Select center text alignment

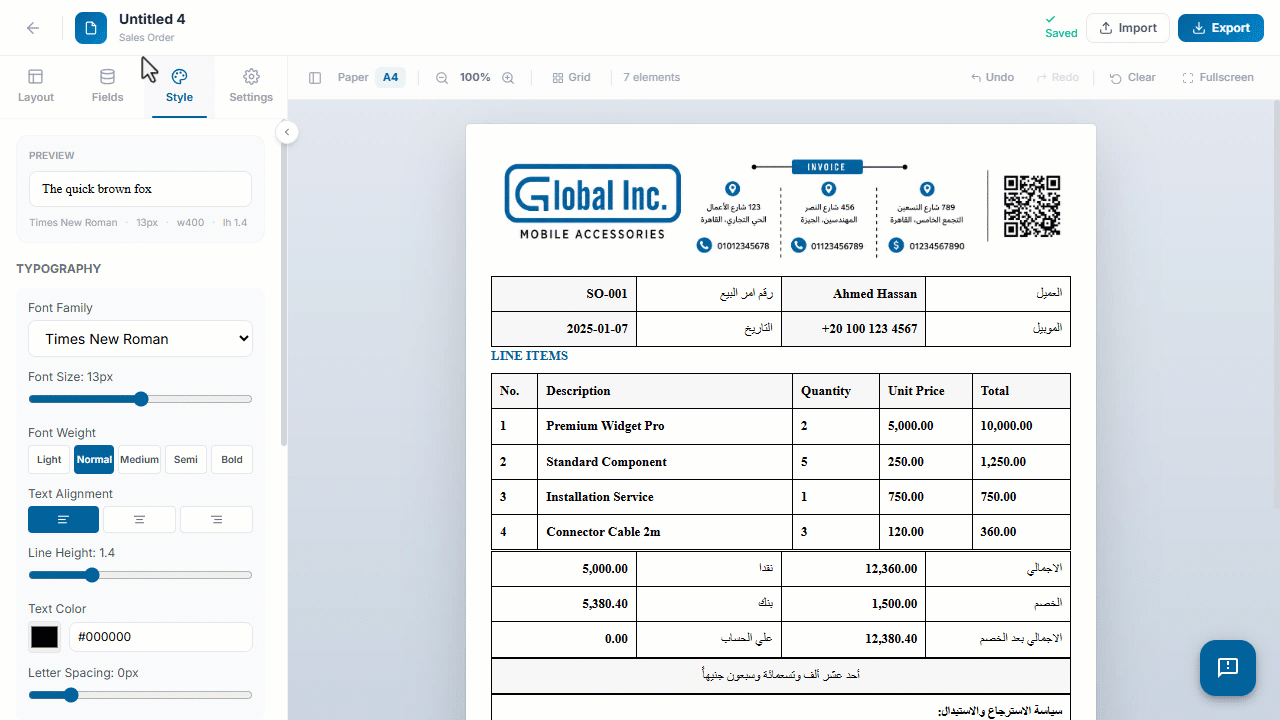coord(140,520)
